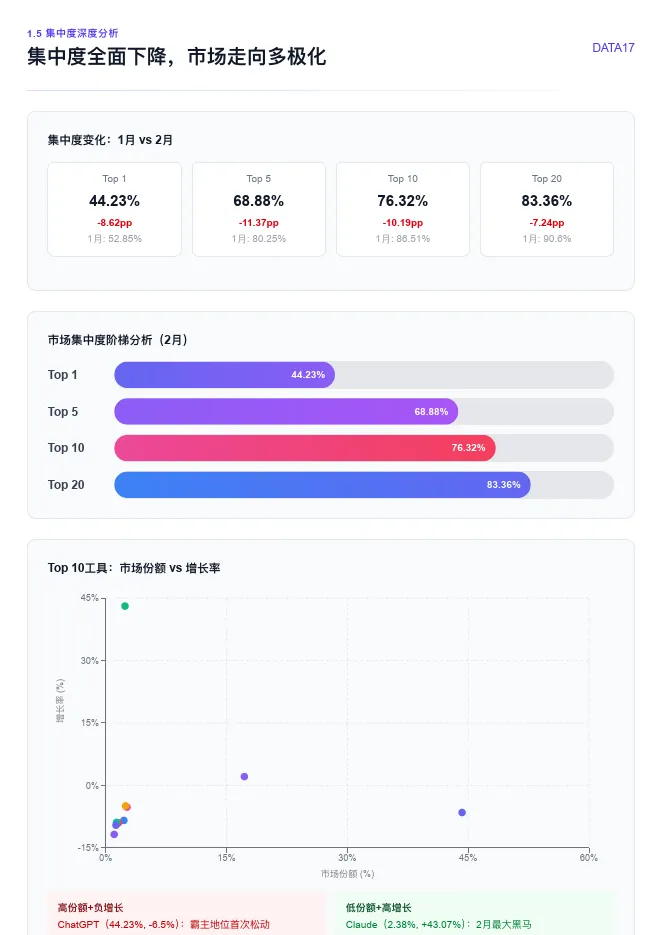Open the Top 10 stat card 76.32%
Image resolution: width=661 pixels, height=935 pixels.
point(403,209)
